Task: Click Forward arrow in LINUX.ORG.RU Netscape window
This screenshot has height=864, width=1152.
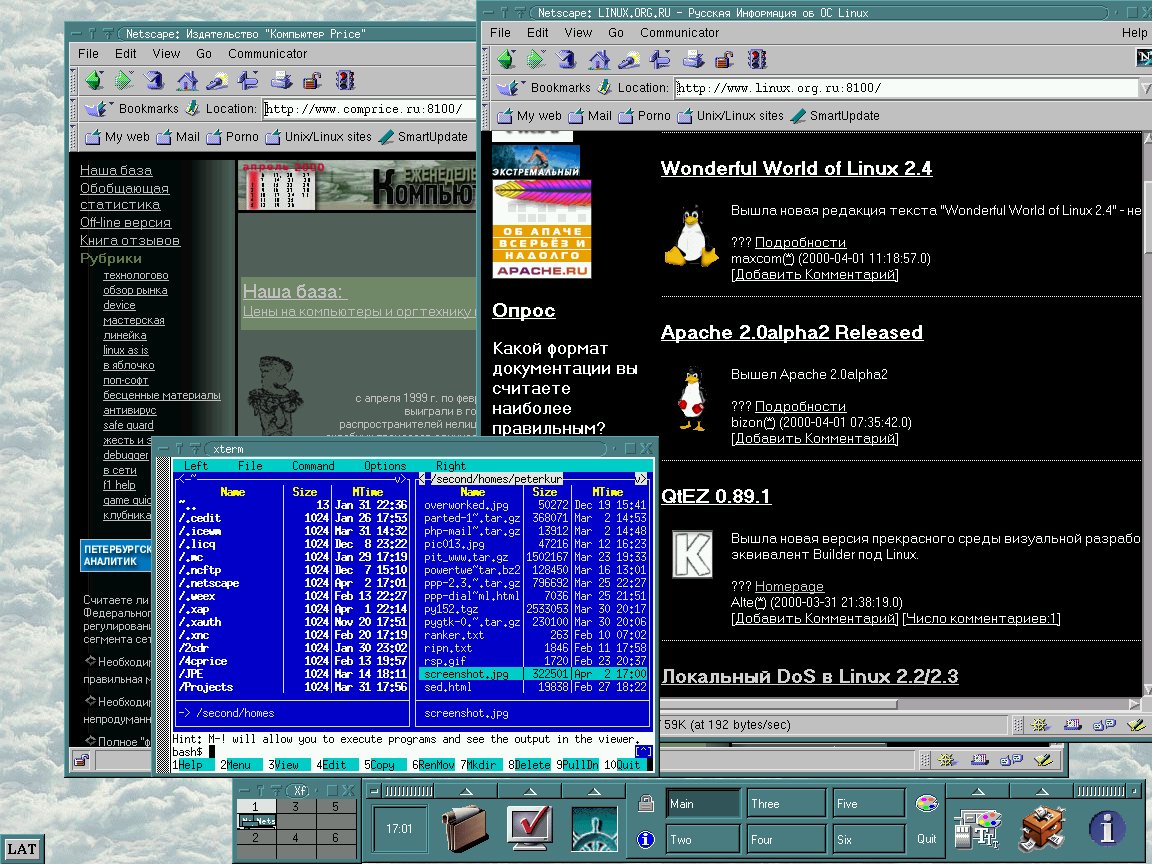Action: [536, 59]
